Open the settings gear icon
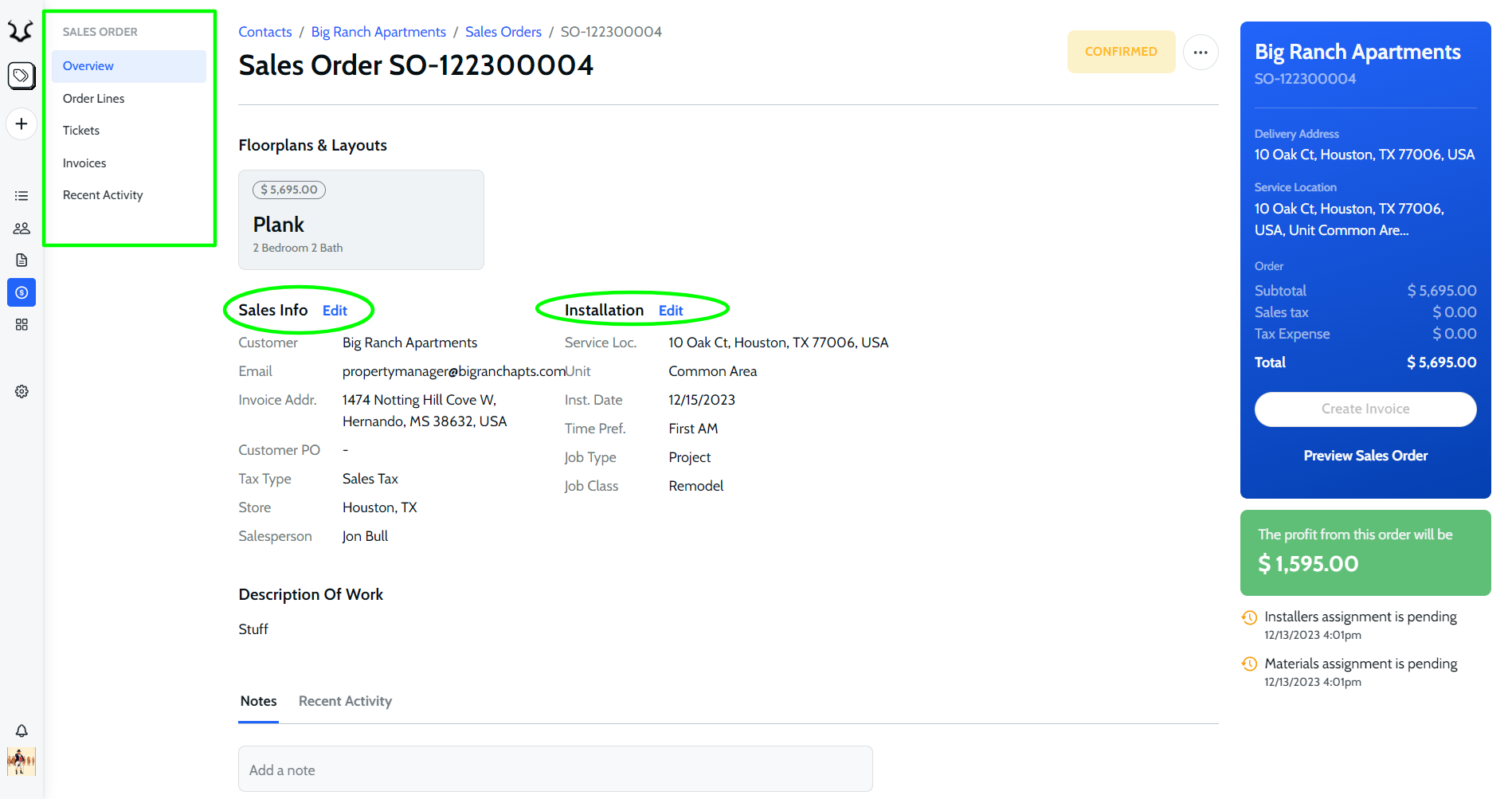 click(x=22, y=391)
